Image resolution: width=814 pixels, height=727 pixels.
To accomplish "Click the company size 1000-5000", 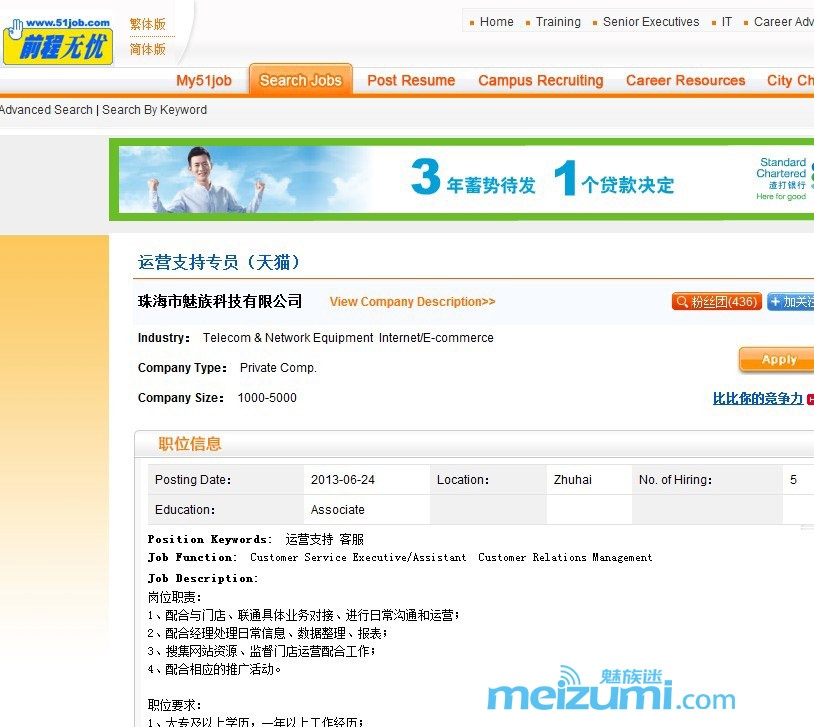I will pyautogui.click(x=267, y=398).
